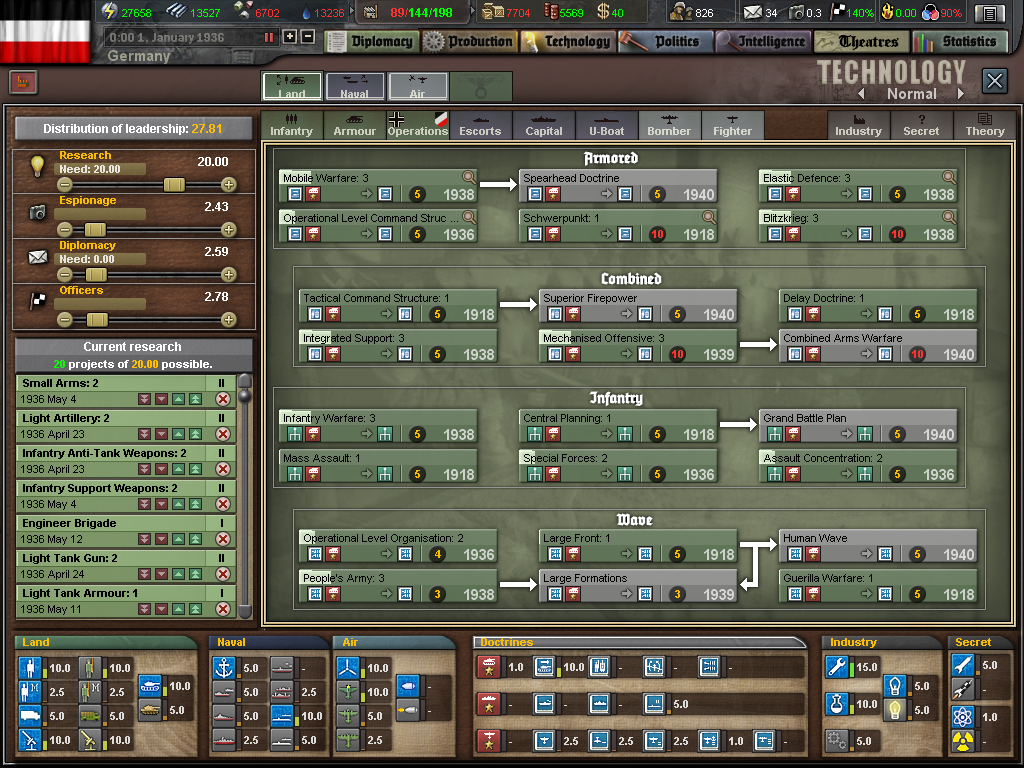
Task: Click the chemistry flask industry icon
Action: coord(837,704)
